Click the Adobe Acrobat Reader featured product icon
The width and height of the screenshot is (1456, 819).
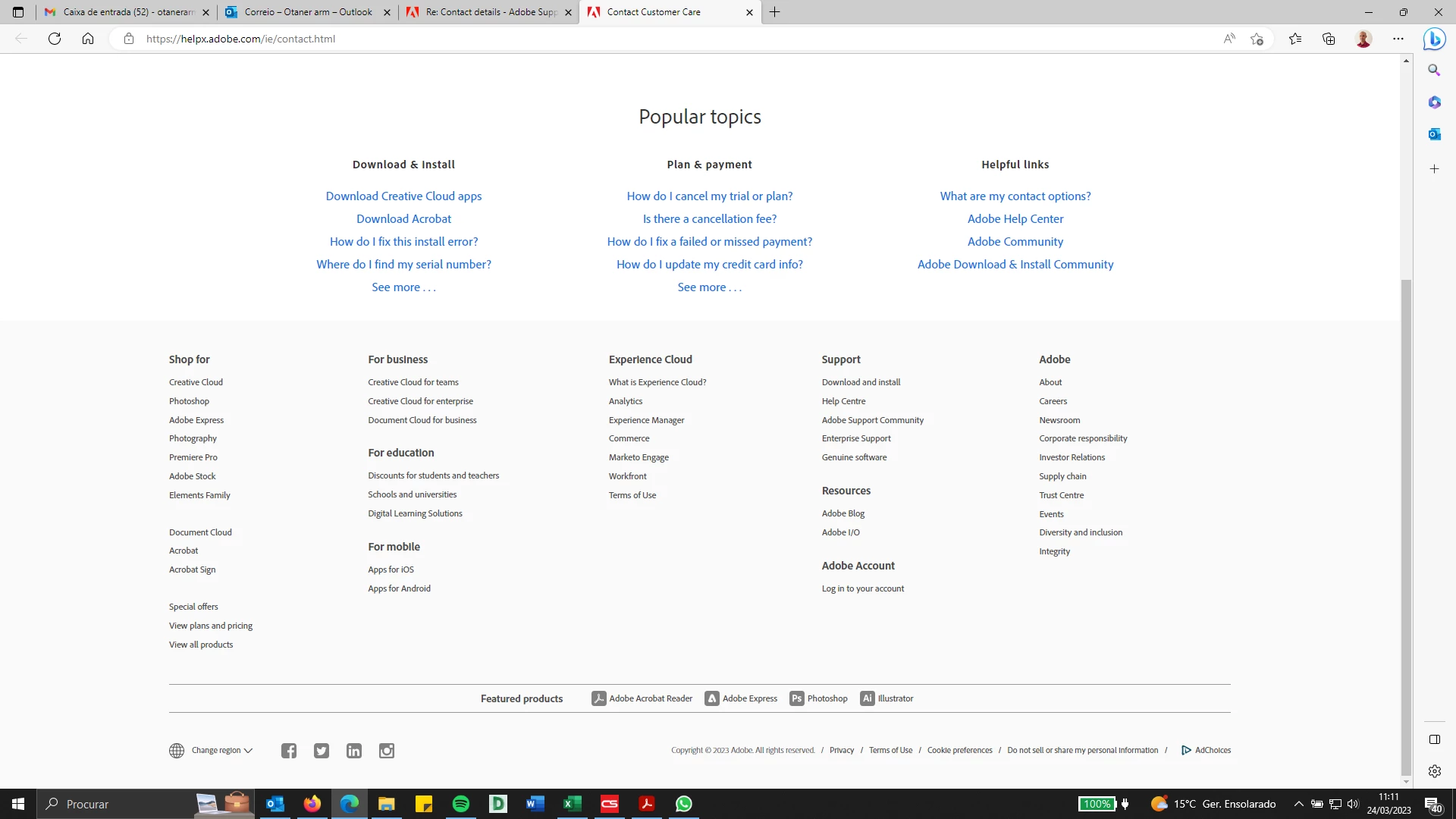click(x=599, y=698)
